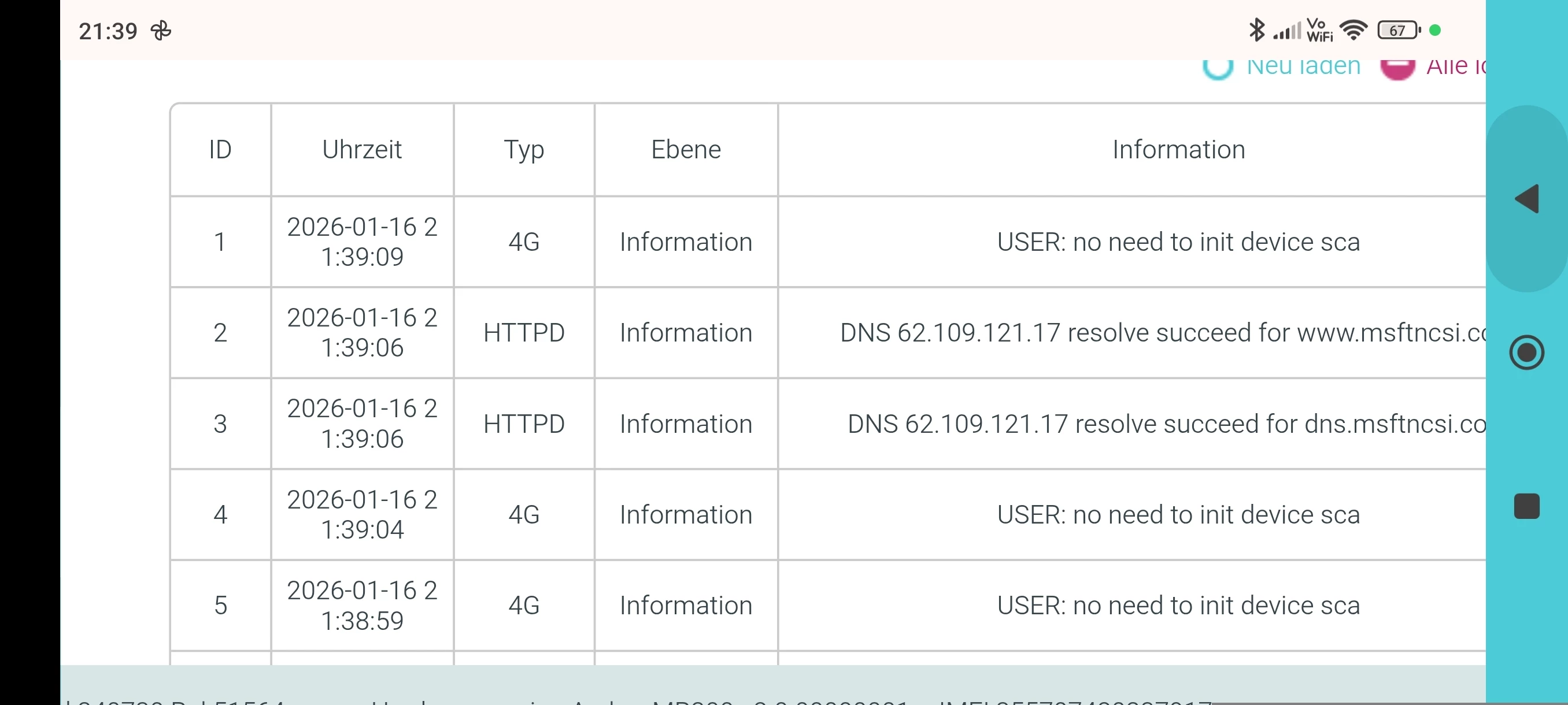Select the 1:39:04 timestamp cell
Screen dimensions: 1568x705
coord(361,515)
